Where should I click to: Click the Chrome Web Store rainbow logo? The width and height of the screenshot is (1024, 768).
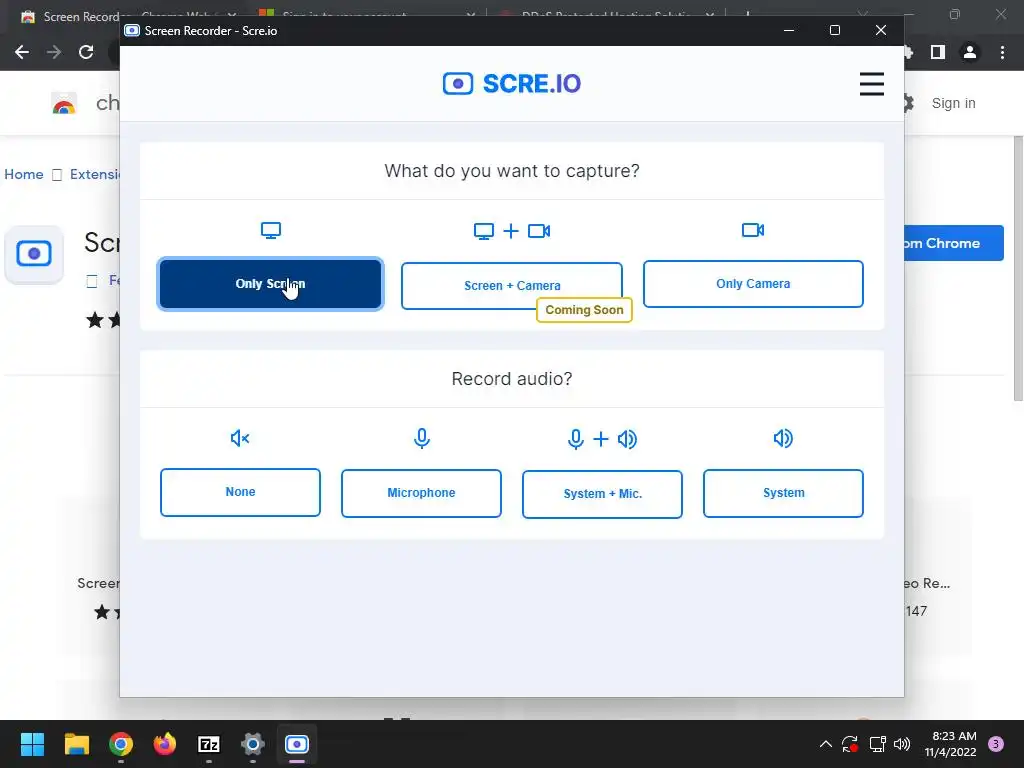coord(64,104)
